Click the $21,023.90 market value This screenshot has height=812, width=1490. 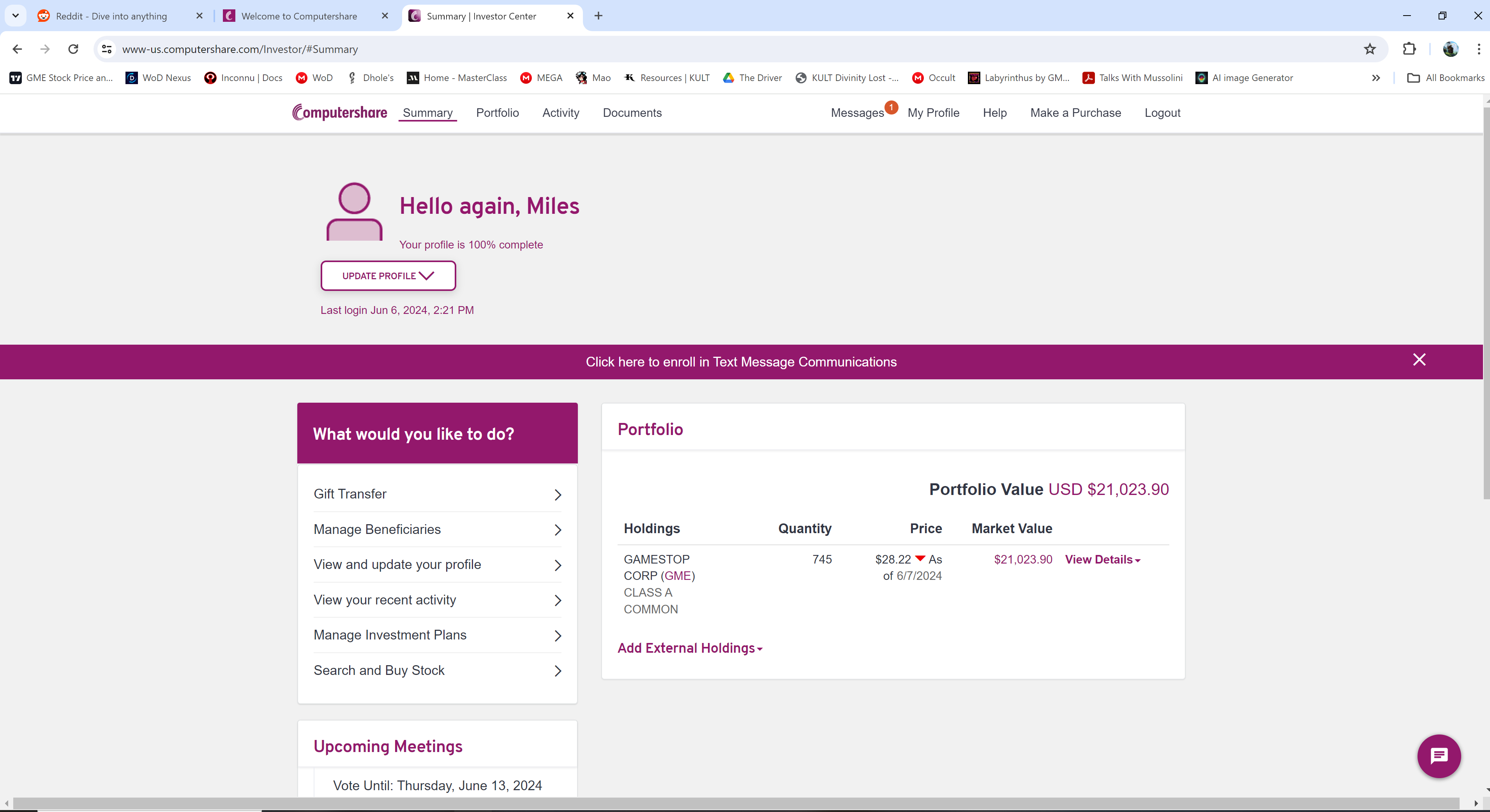[x=1023, y=559]
